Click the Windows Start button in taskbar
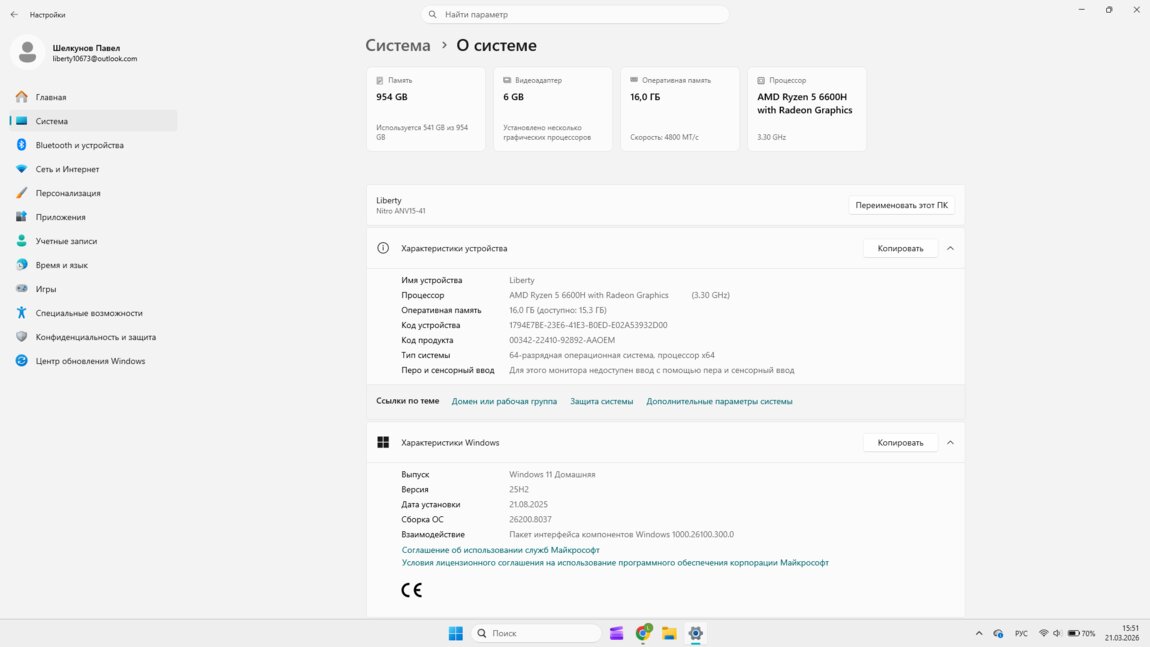 [456, 633]
